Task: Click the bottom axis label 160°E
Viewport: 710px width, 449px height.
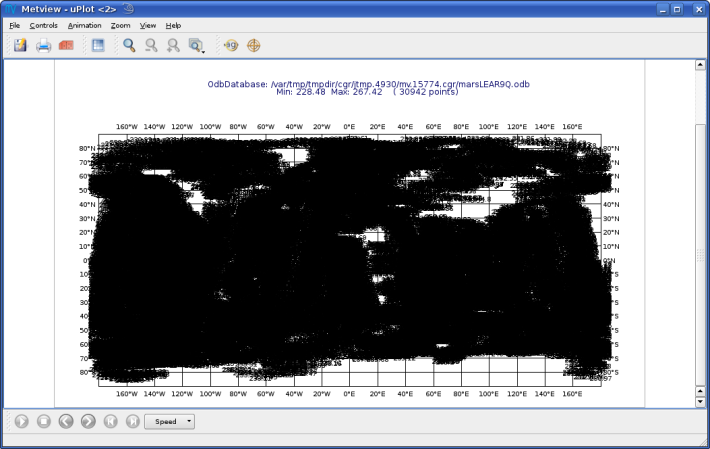Action: [x=572, y=394]
